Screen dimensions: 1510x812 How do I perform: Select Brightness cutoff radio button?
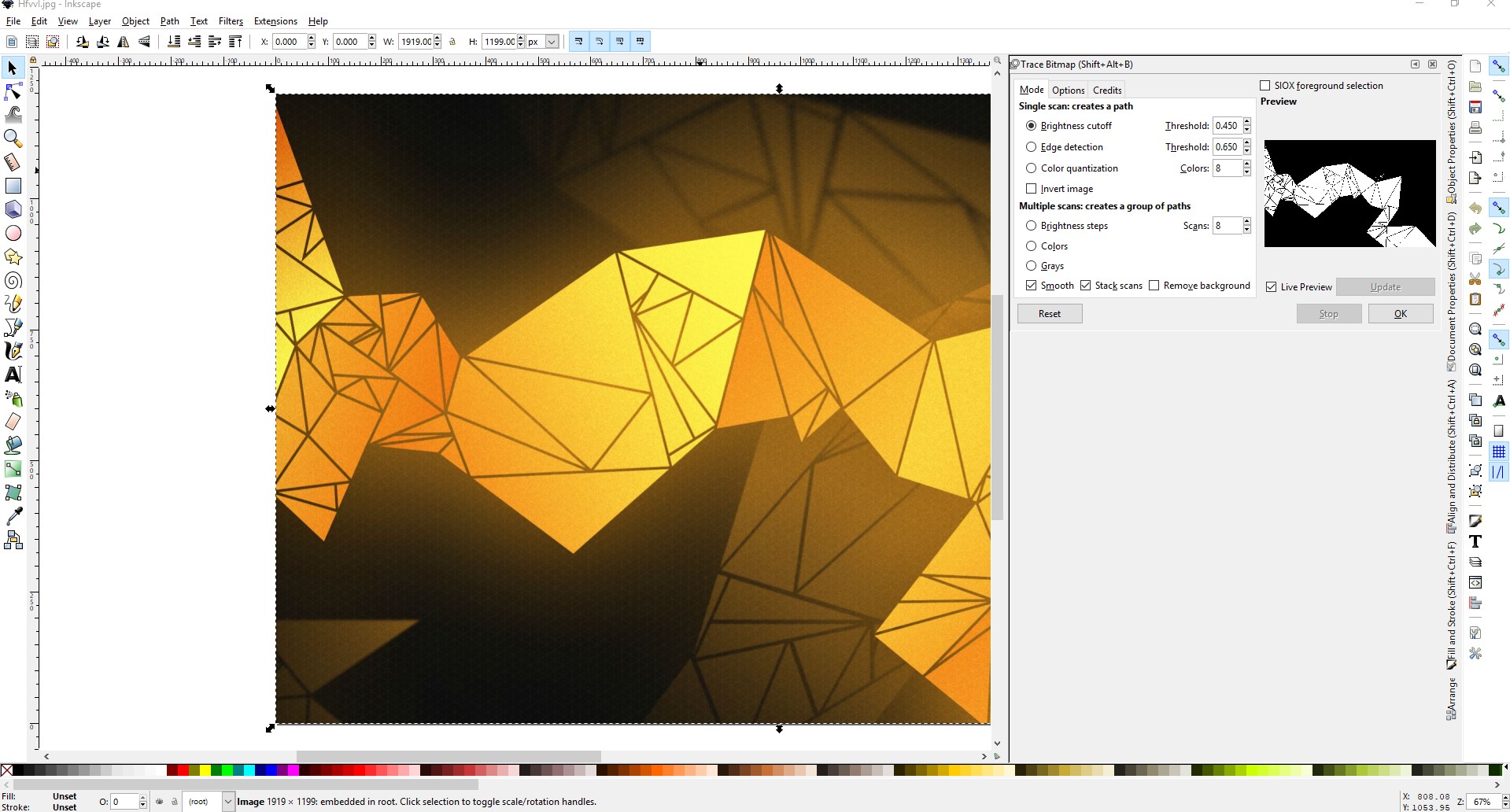tap(1031, 126)
